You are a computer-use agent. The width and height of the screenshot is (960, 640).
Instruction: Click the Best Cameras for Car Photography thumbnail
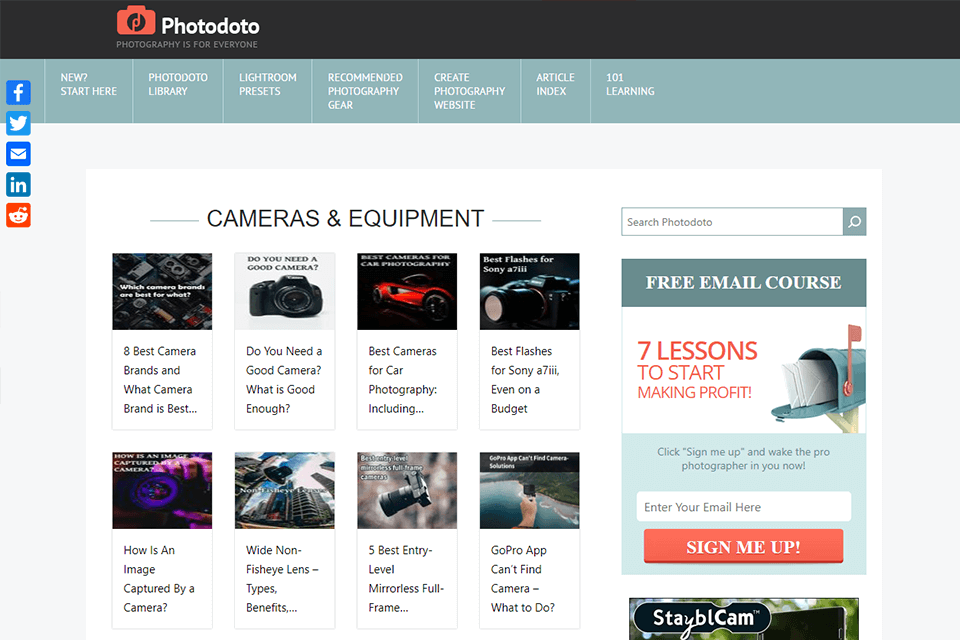pos(407,291)
